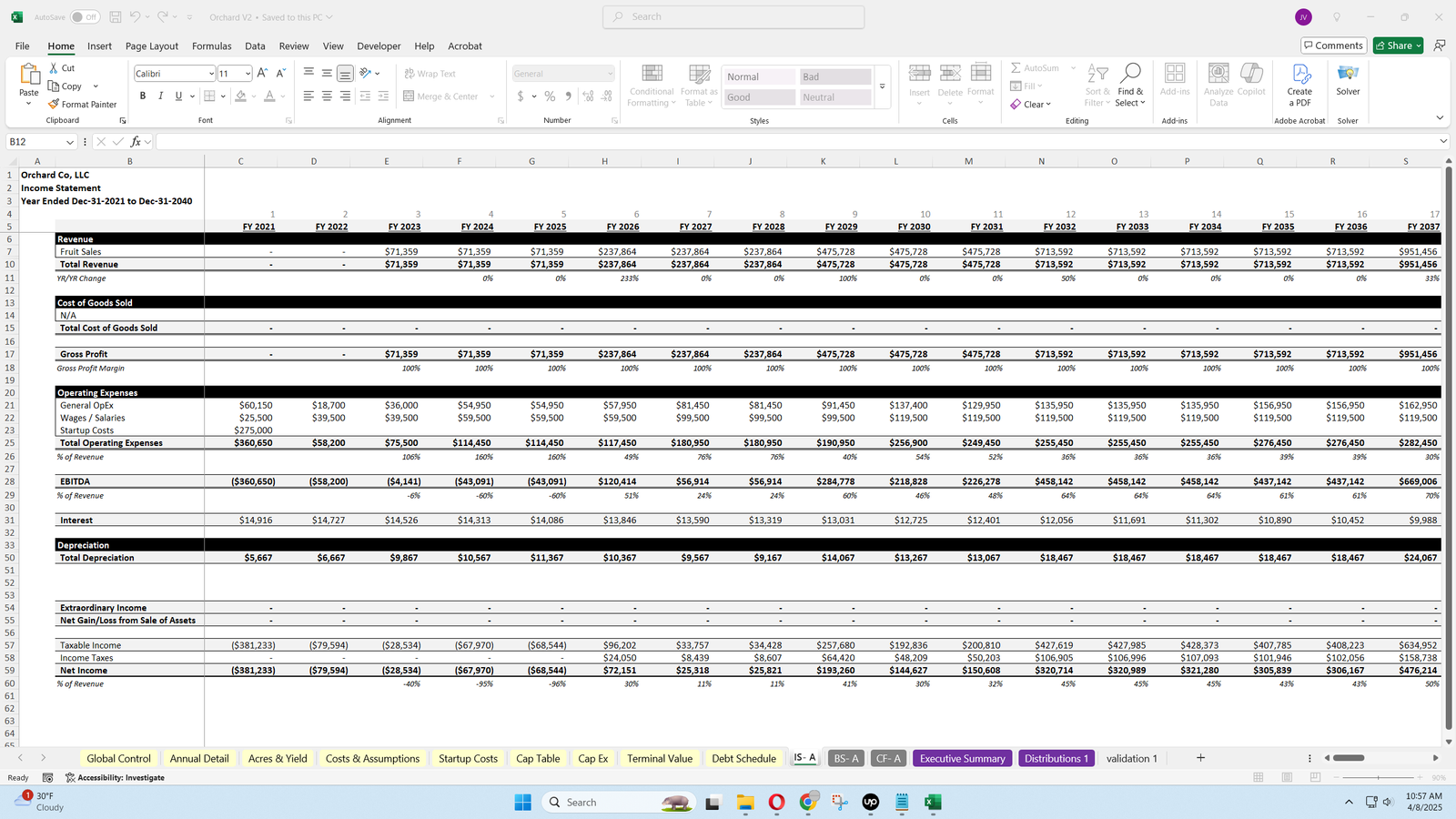This screenshot has width=1456, height=819.
Task: Click the Format Painter brush icon
Action: (x=55, y=105)
